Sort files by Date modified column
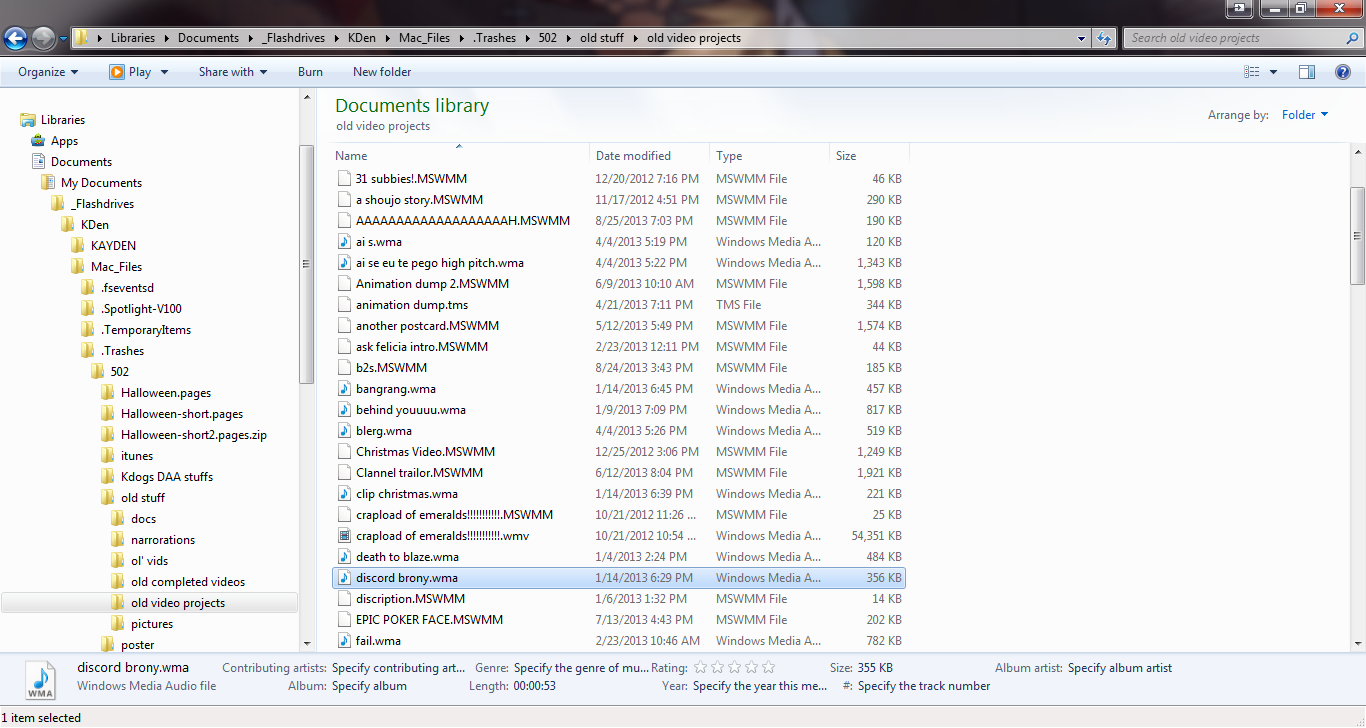This screenshot has height=728, width=1366. click(x=650, y=156)
